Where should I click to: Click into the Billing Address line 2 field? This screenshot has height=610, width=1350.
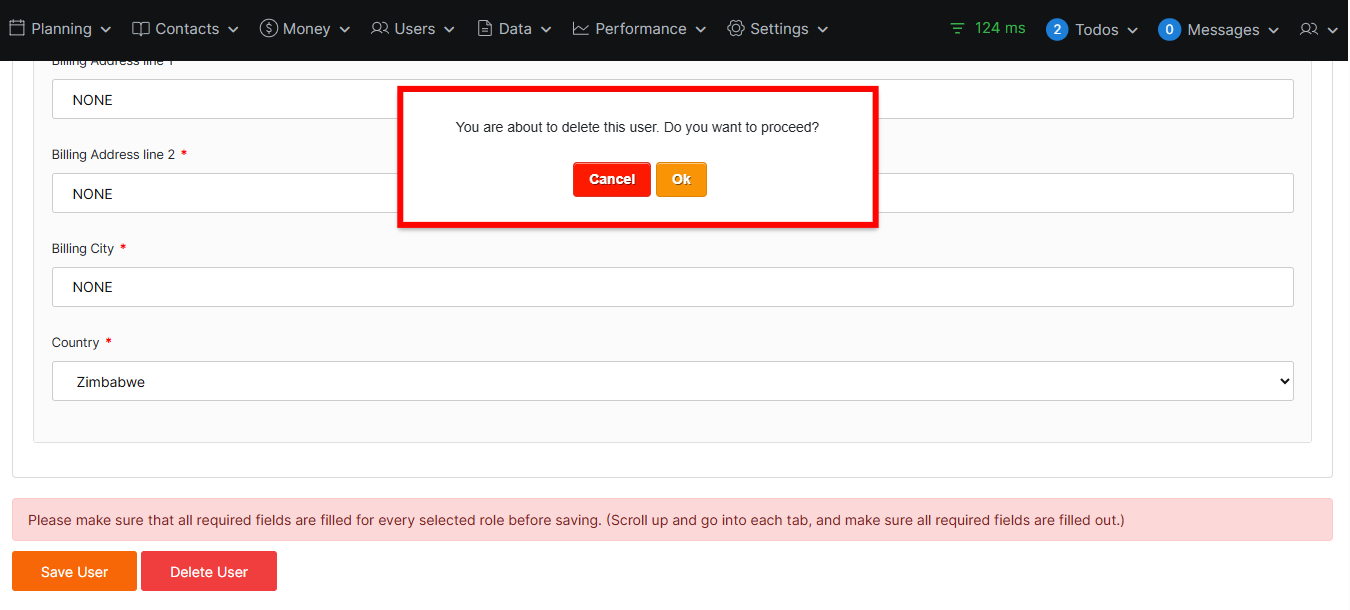coord(224,194)
